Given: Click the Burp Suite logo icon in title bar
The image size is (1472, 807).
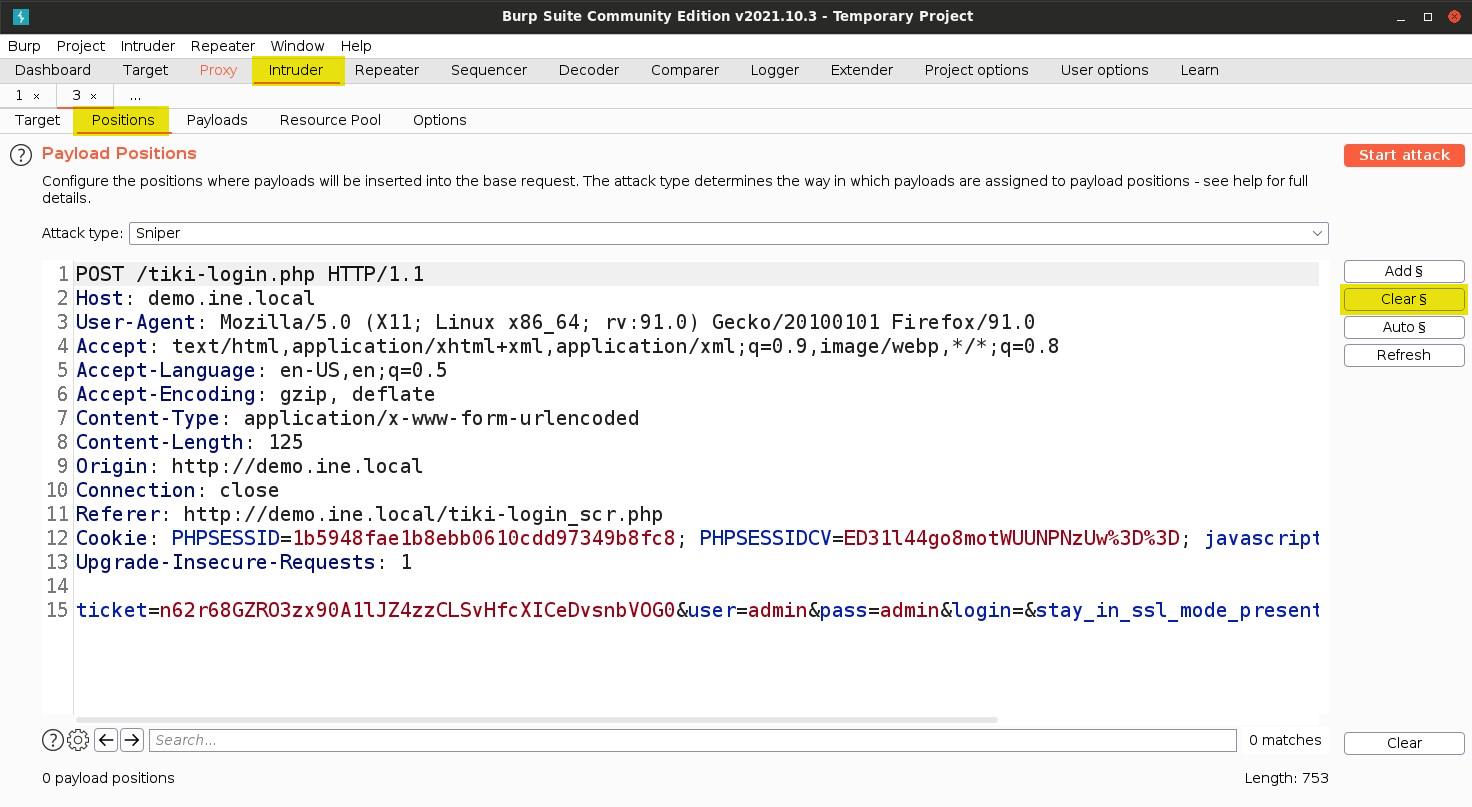Looking at the screenshot, I should click(20, 16).
